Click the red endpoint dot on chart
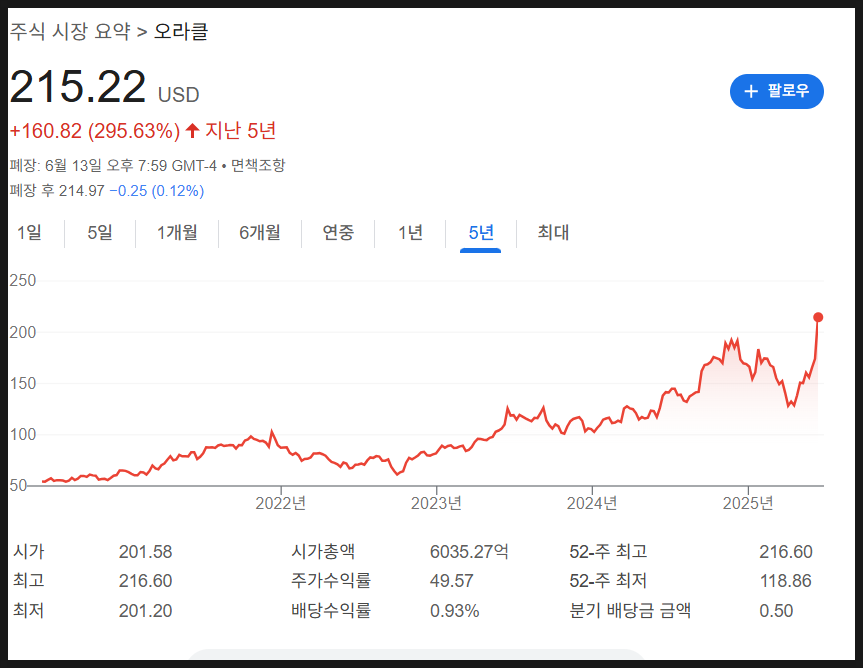Image resolution: width=863 pixels, height=668 pixels. (818, 317)
